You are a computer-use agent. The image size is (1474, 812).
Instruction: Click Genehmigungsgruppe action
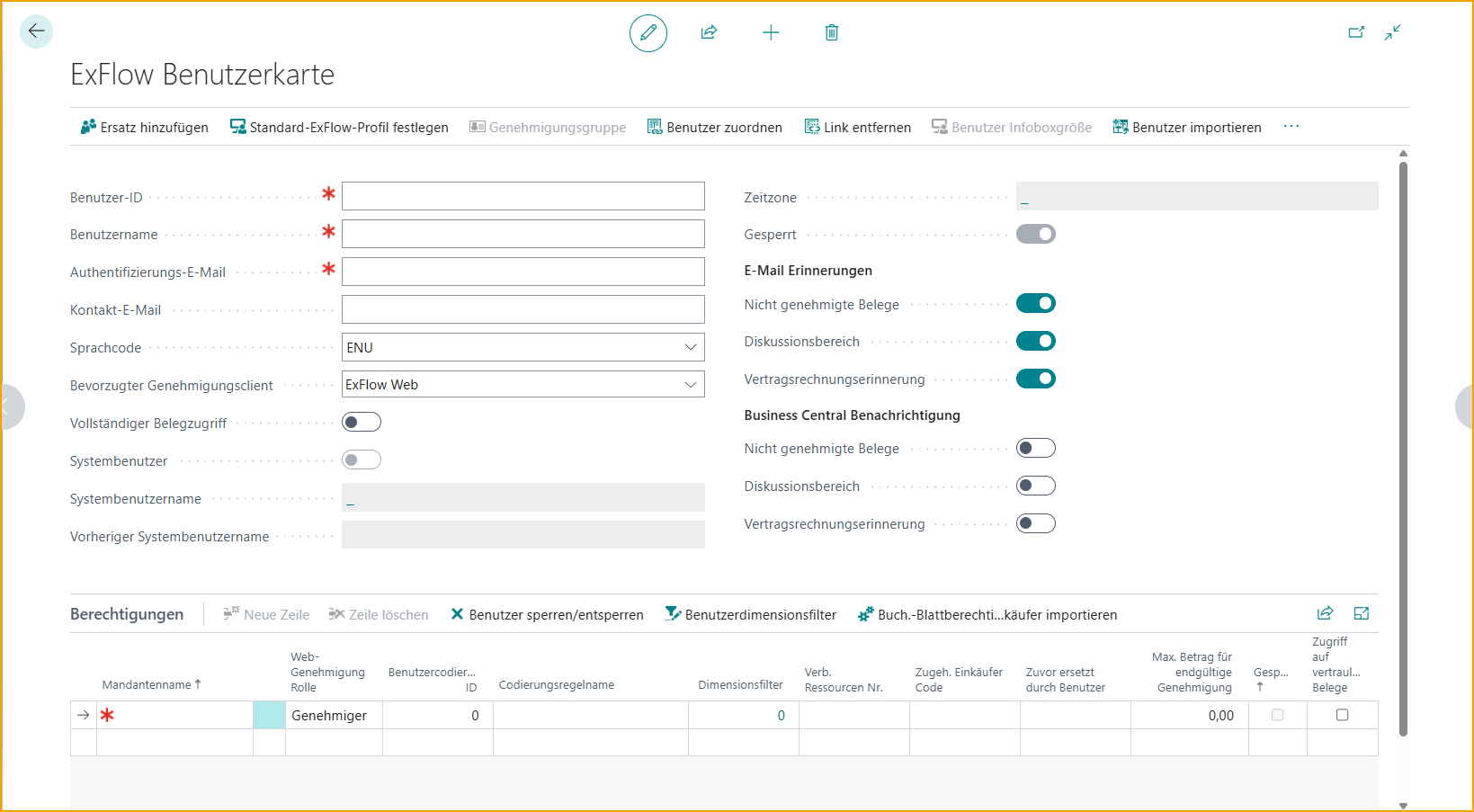tap(548, 128)
